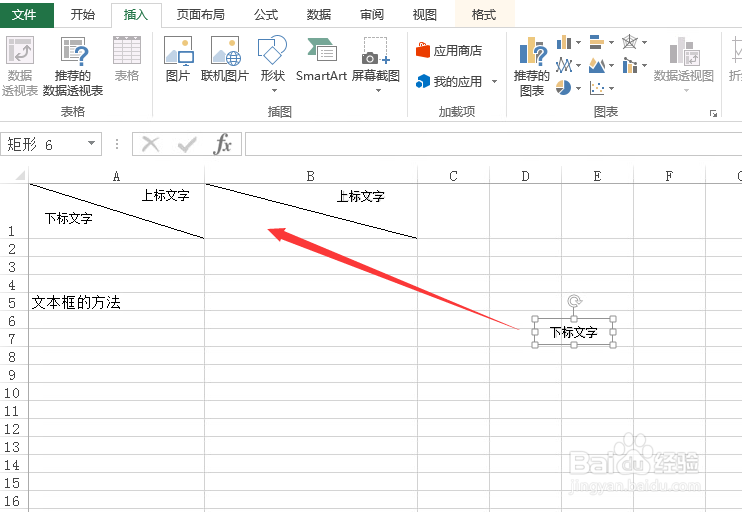Insert a SmartArt graphic
742x512 pixels.
(x=321, y=59)
